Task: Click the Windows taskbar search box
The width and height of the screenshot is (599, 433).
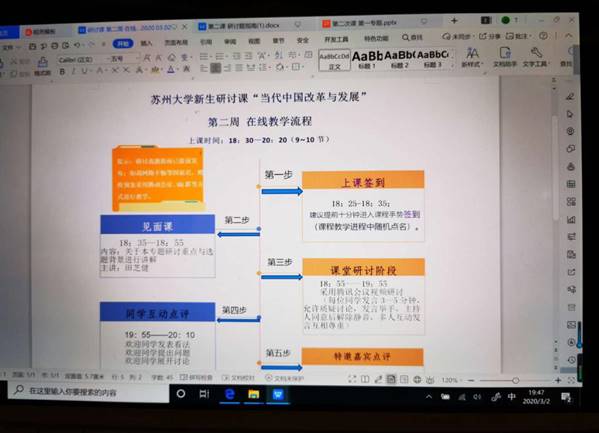Action: coord(88,392)
